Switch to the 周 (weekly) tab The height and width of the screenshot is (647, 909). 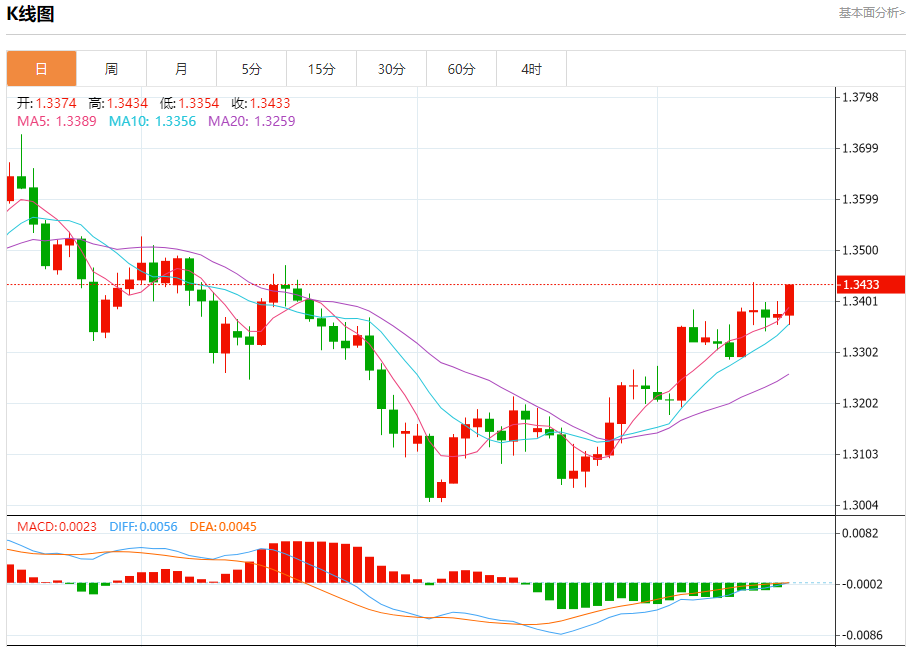tap(111, 69)
